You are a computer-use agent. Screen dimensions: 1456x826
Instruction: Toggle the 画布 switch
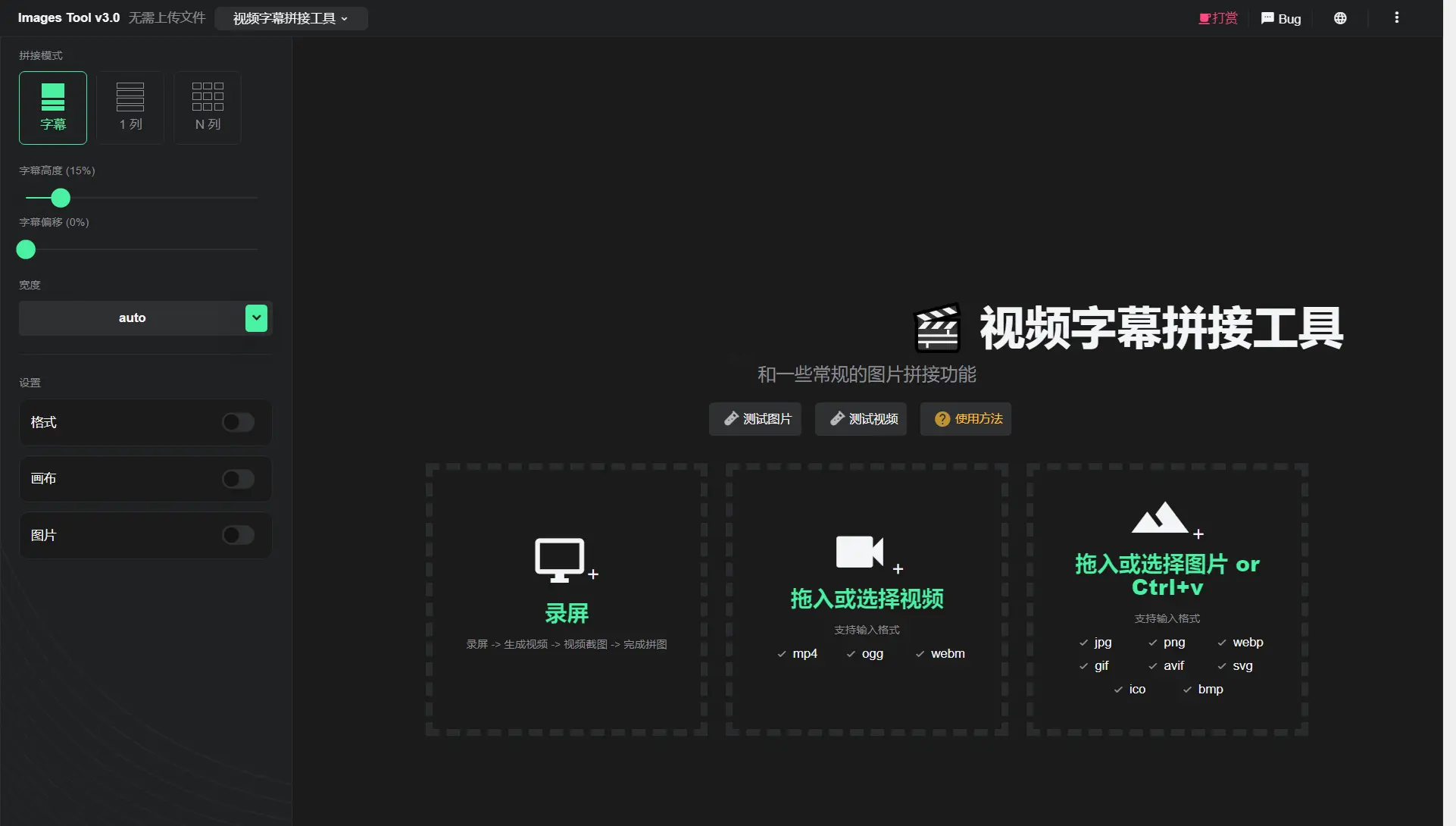click(x=238, y=479)
